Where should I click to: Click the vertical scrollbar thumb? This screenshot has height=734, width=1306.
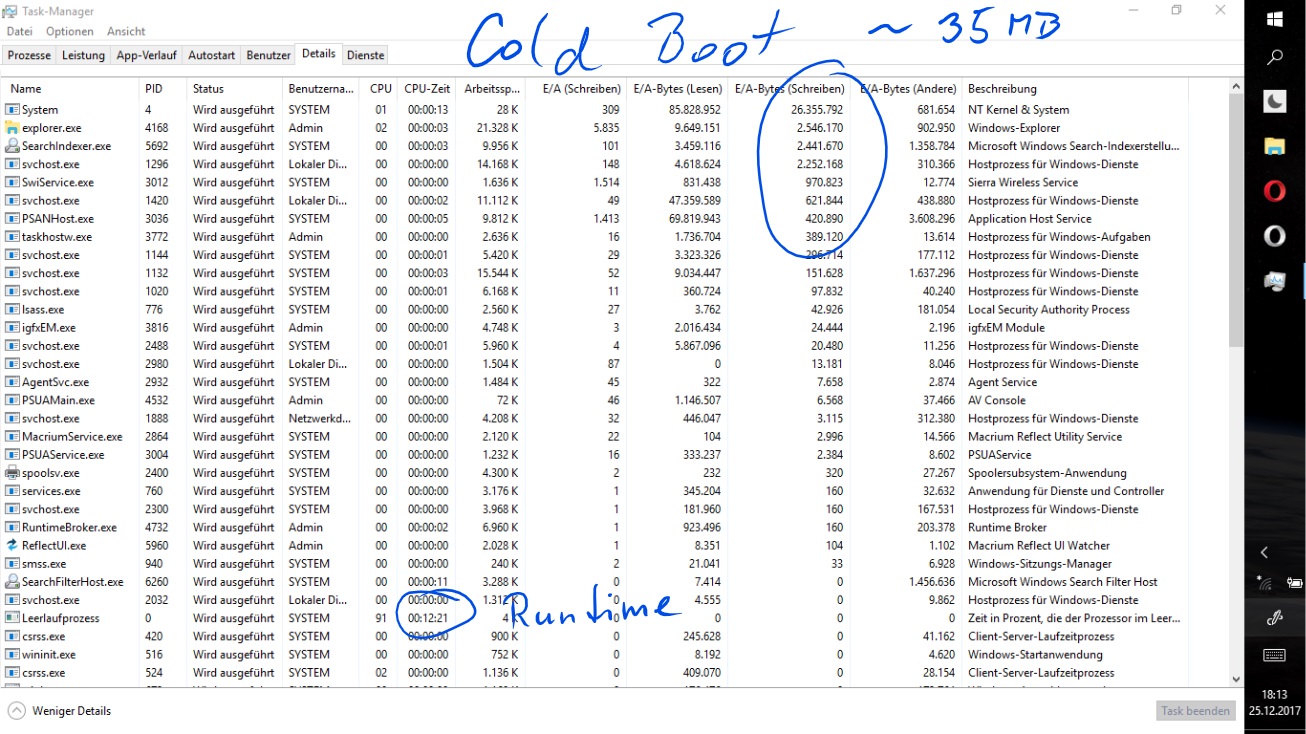point(1236,220)
